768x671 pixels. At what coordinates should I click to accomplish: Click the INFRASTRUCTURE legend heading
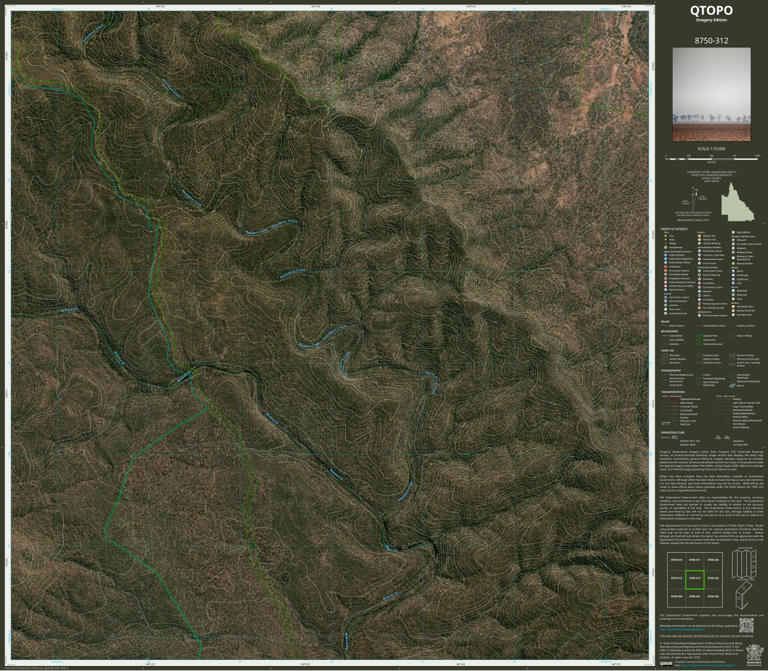click(x=673, y=433)
